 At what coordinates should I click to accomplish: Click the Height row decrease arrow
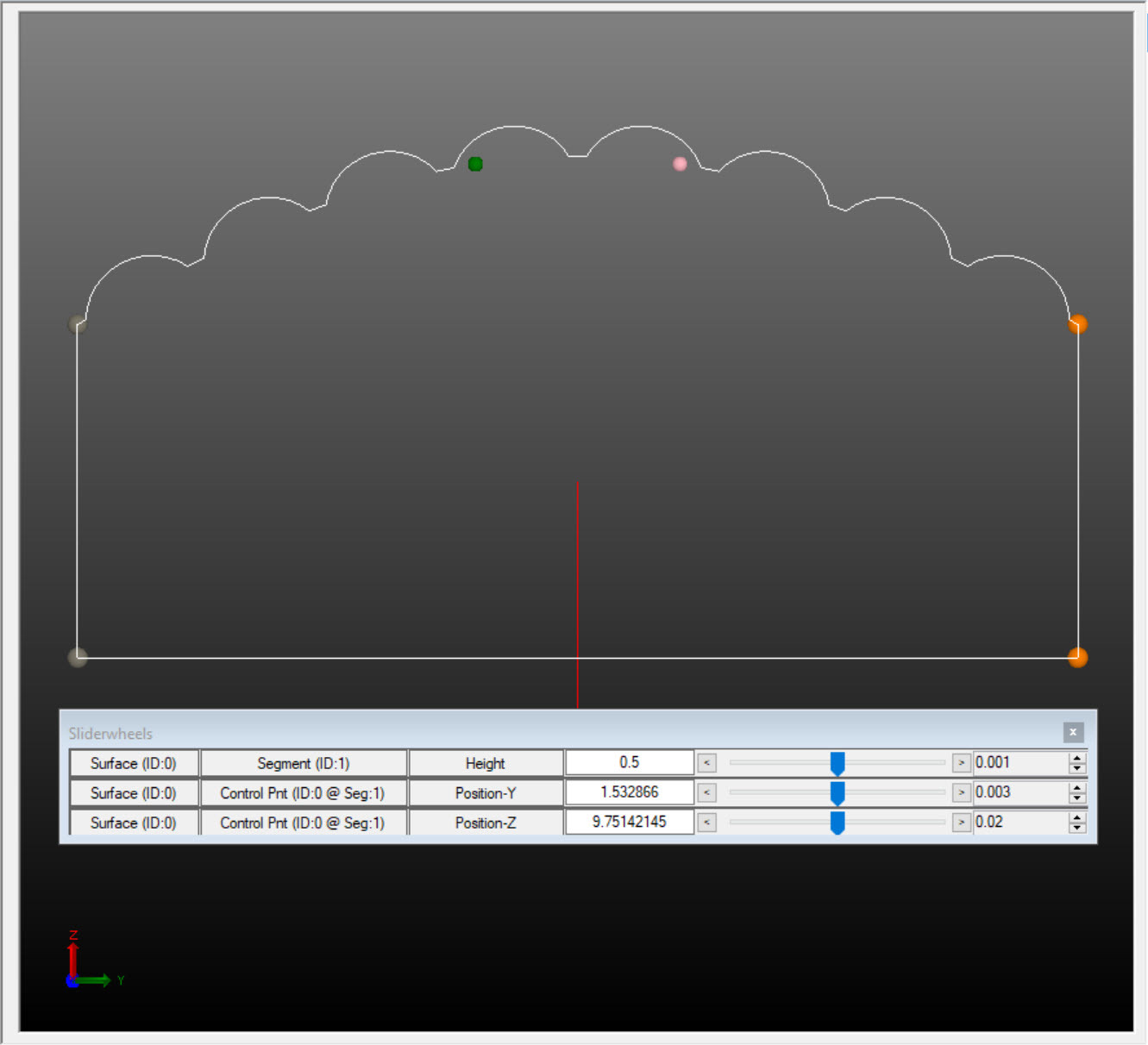706,763
